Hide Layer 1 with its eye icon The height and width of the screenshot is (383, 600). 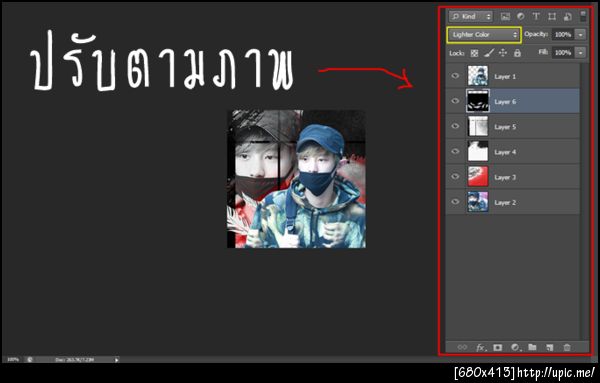click(x=455, y=76)
